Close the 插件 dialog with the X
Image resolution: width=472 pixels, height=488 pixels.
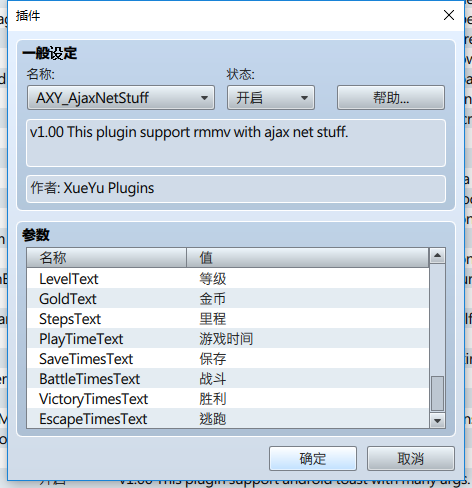point(449,15)
